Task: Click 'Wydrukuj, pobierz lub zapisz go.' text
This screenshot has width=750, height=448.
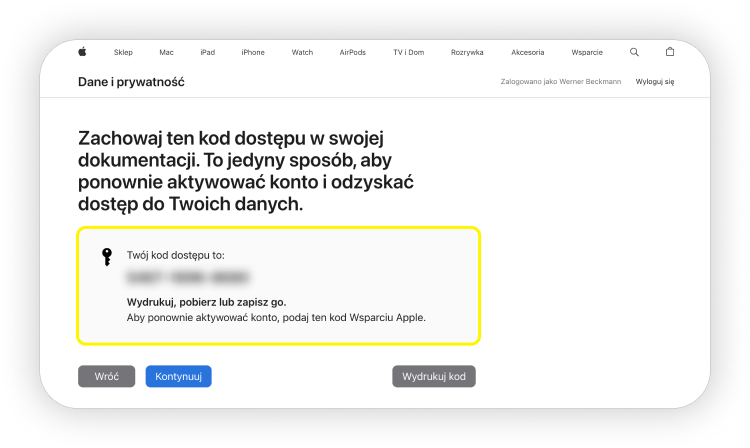Action: [206, 302]
